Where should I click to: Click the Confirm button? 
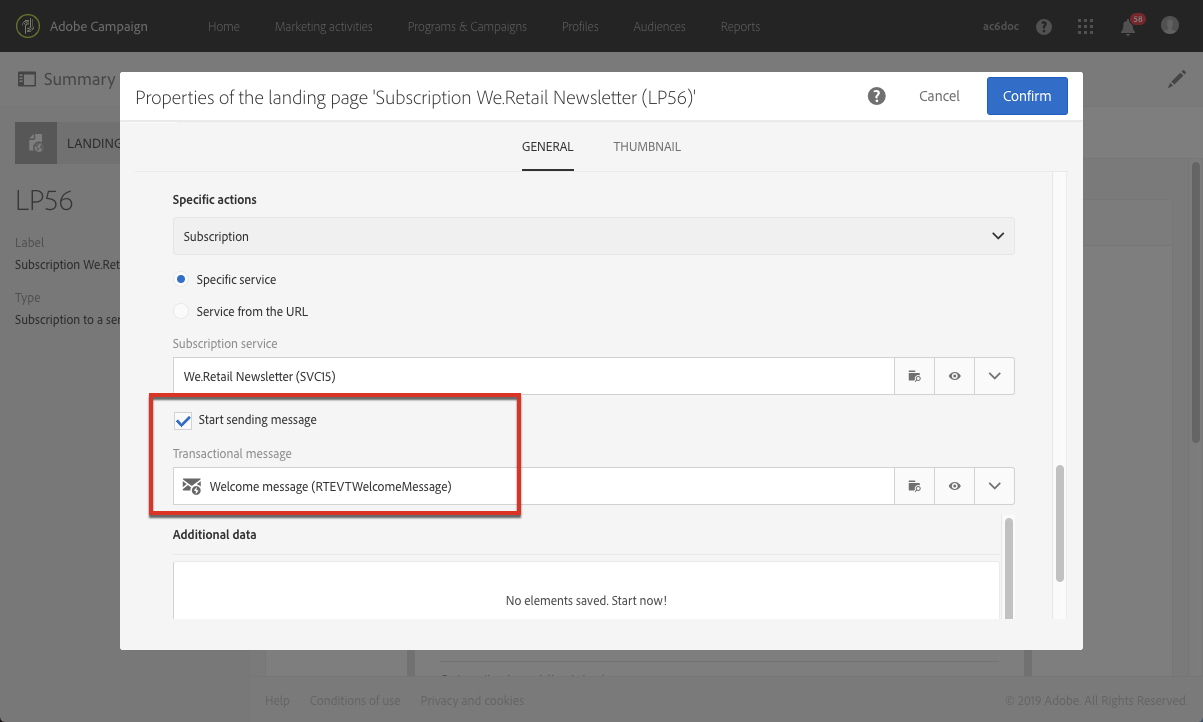click(1027, 96)
